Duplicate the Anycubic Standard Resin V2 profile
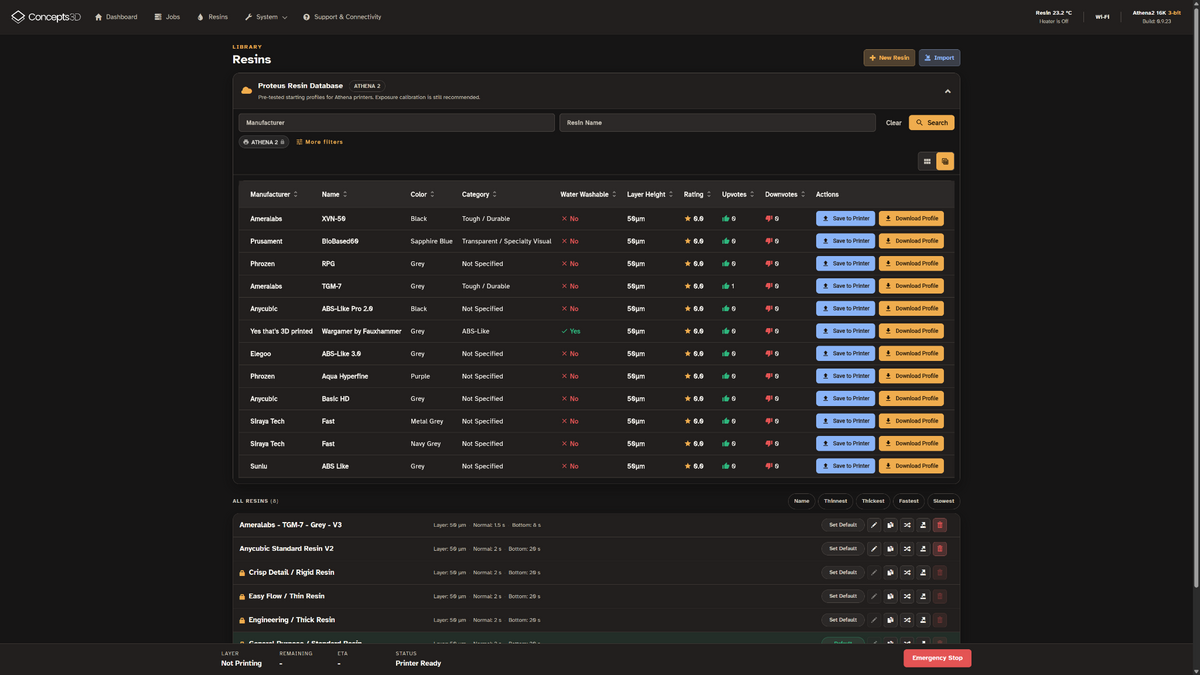 click(x=890, y=548)
